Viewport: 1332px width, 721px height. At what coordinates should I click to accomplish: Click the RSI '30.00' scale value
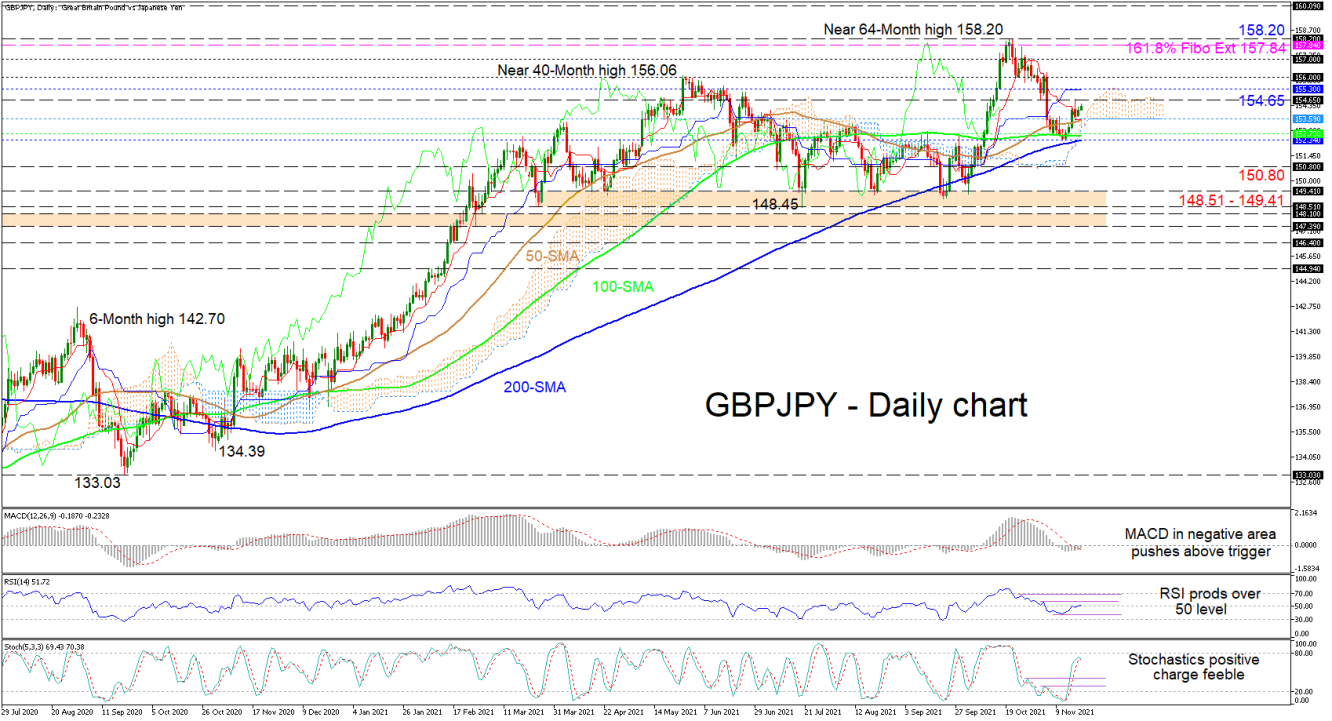coord(1304,620)
